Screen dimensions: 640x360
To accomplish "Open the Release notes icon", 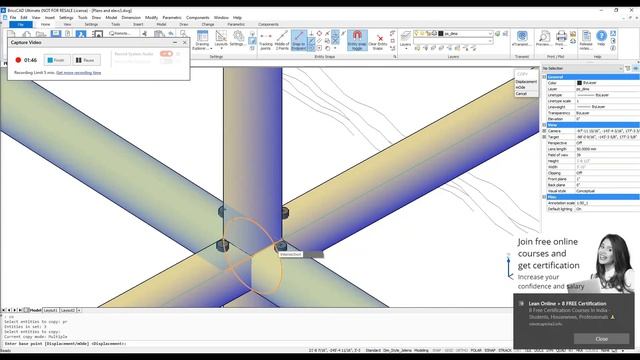I will 586,40.
